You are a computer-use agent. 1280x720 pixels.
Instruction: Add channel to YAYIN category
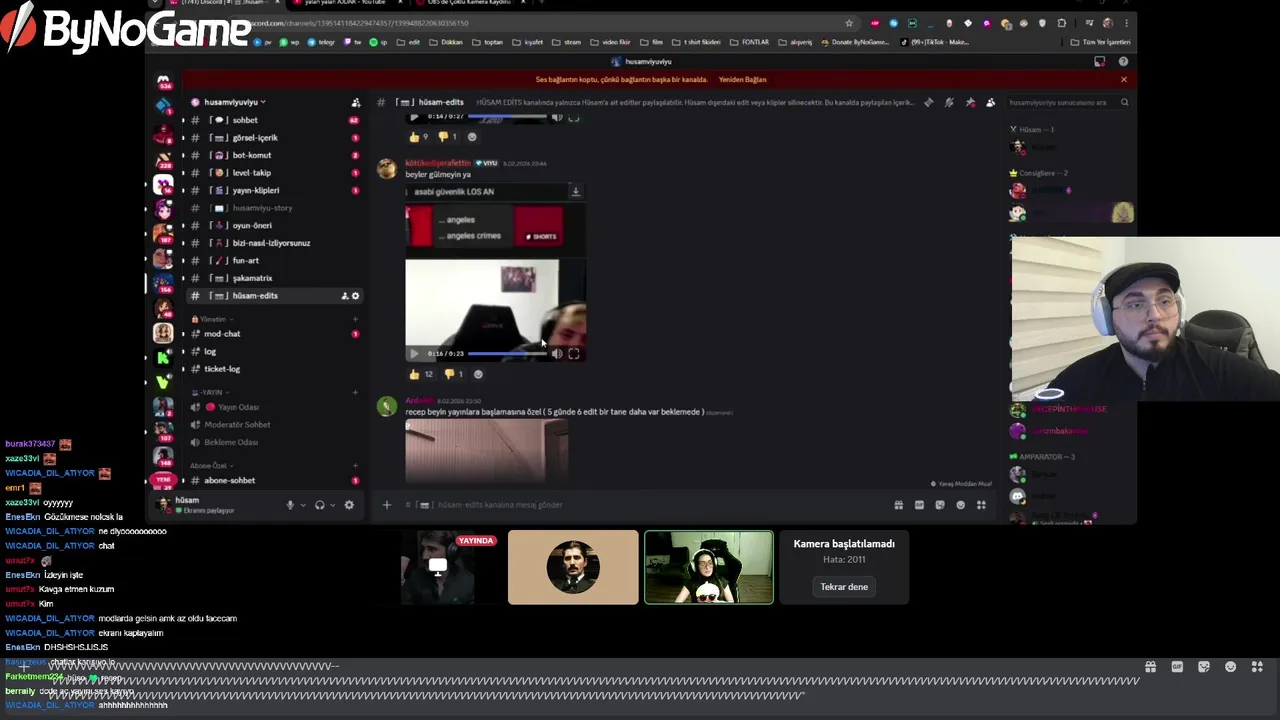[x=355, y=392]
